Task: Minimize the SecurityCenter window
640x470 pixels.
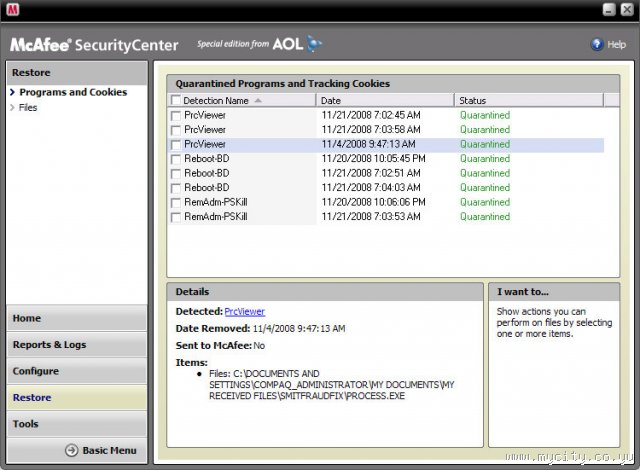Action: [609, 9]
